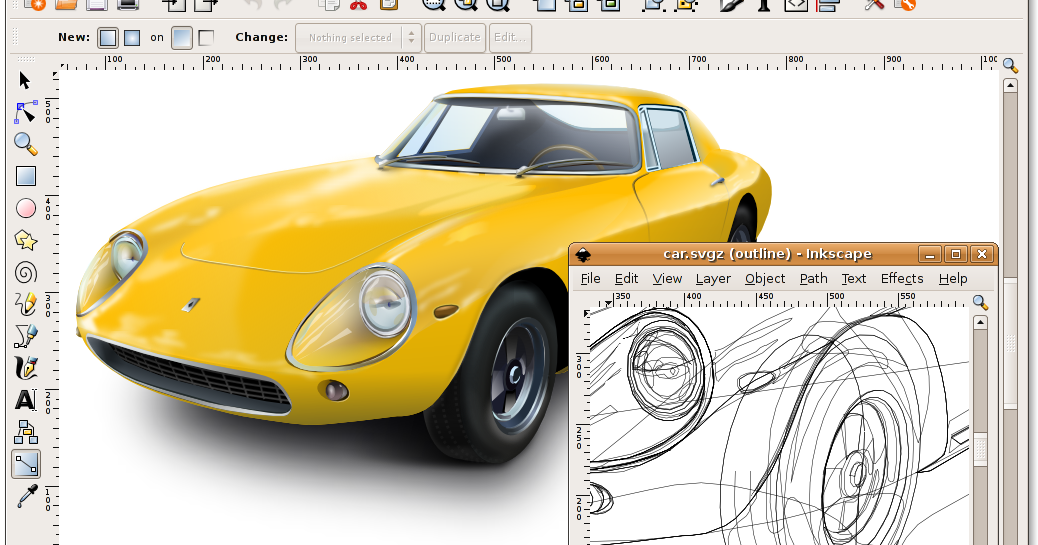Select the Ellipse tool
1038x545 pixels.
(x=26, y=209)
